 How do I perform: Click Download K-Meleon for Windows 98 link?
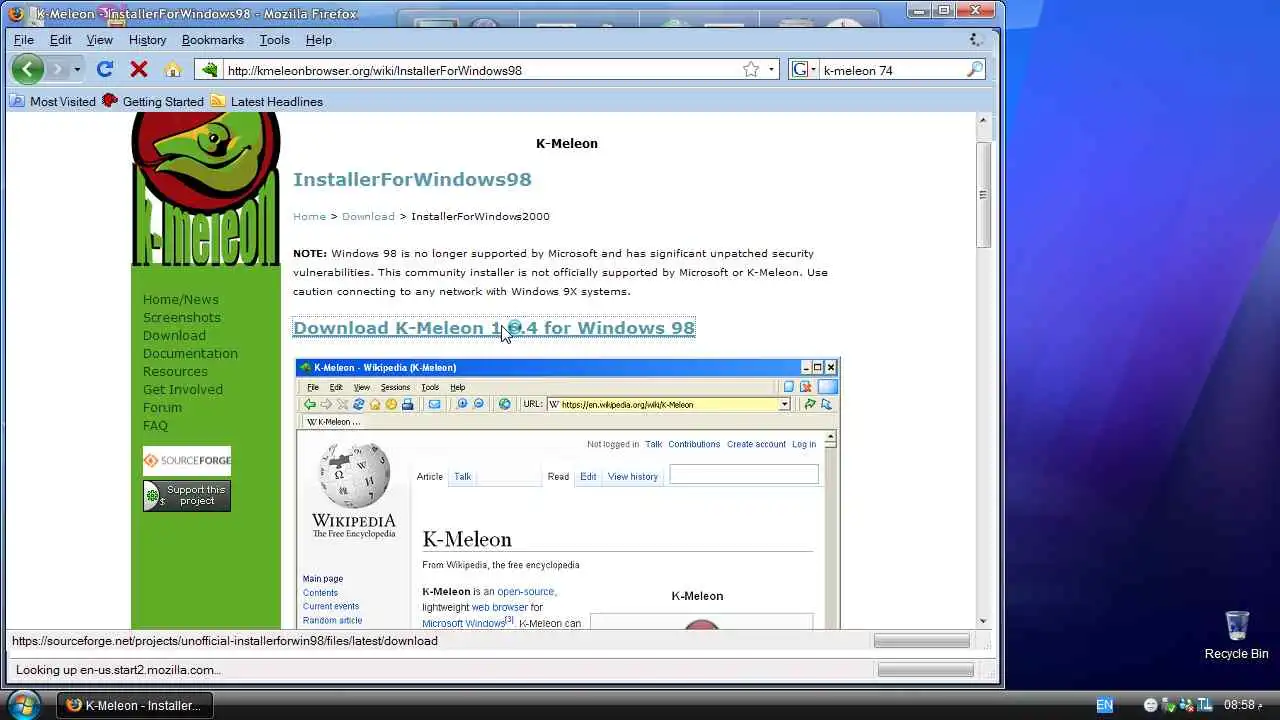click(x=494, y=328)
